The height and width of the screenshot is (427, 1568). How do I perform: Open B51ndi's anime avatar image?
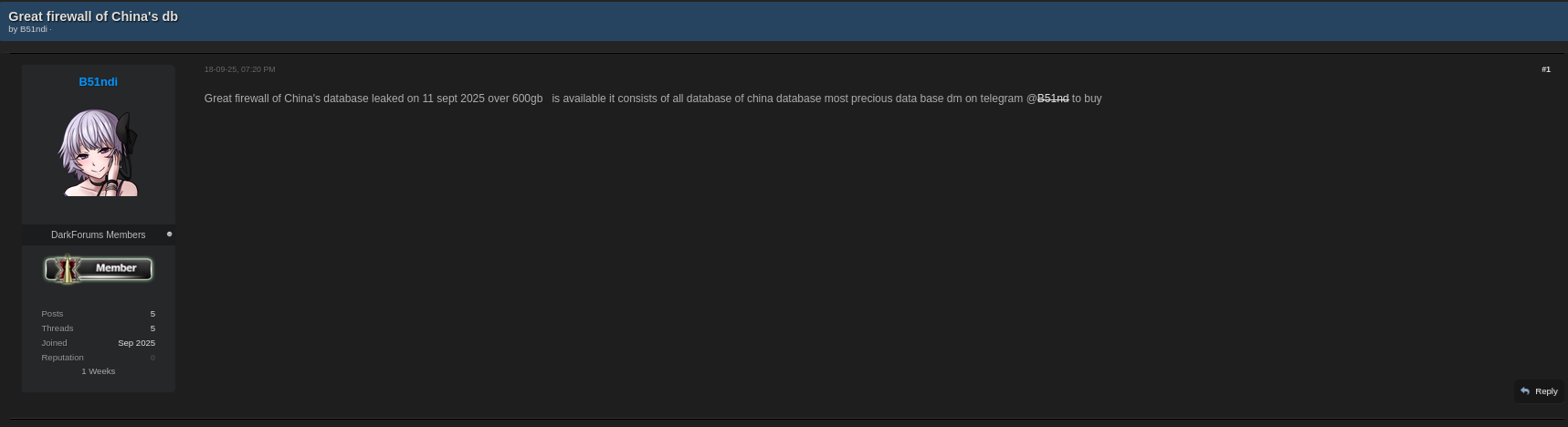coord(99,152)
